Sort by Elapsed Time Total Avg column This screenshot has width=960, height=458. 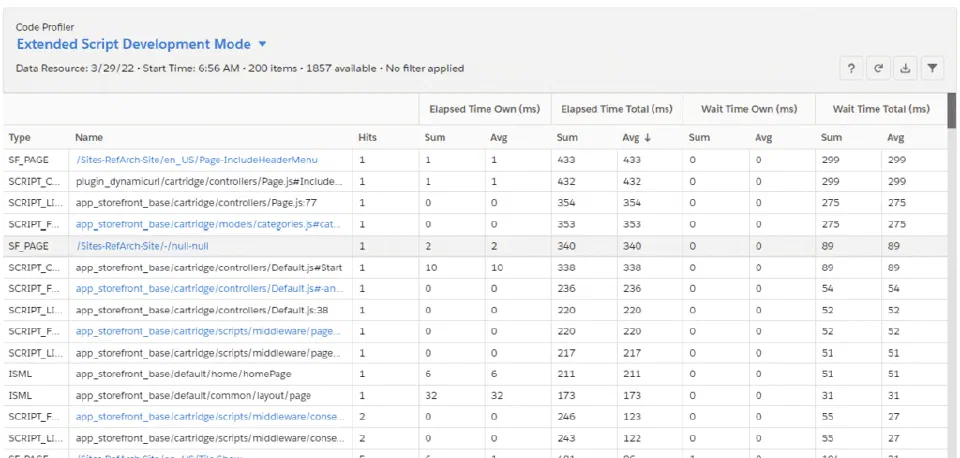tap(636, 138)
